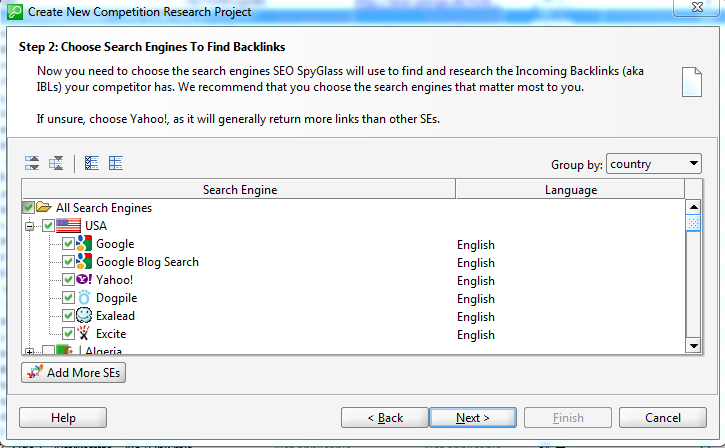
Task: Expand the Algeria tree node
Action: pos(30,351)
